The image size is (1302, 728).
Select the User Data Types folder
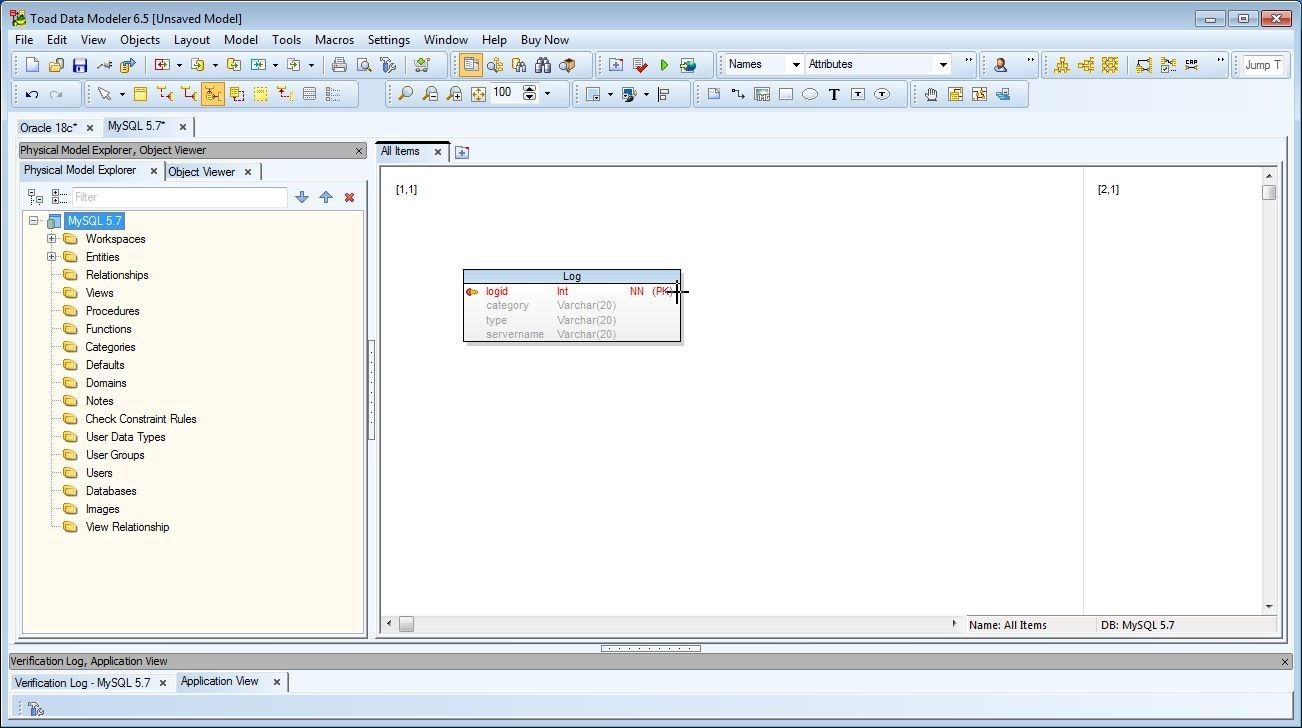(125, 437)
